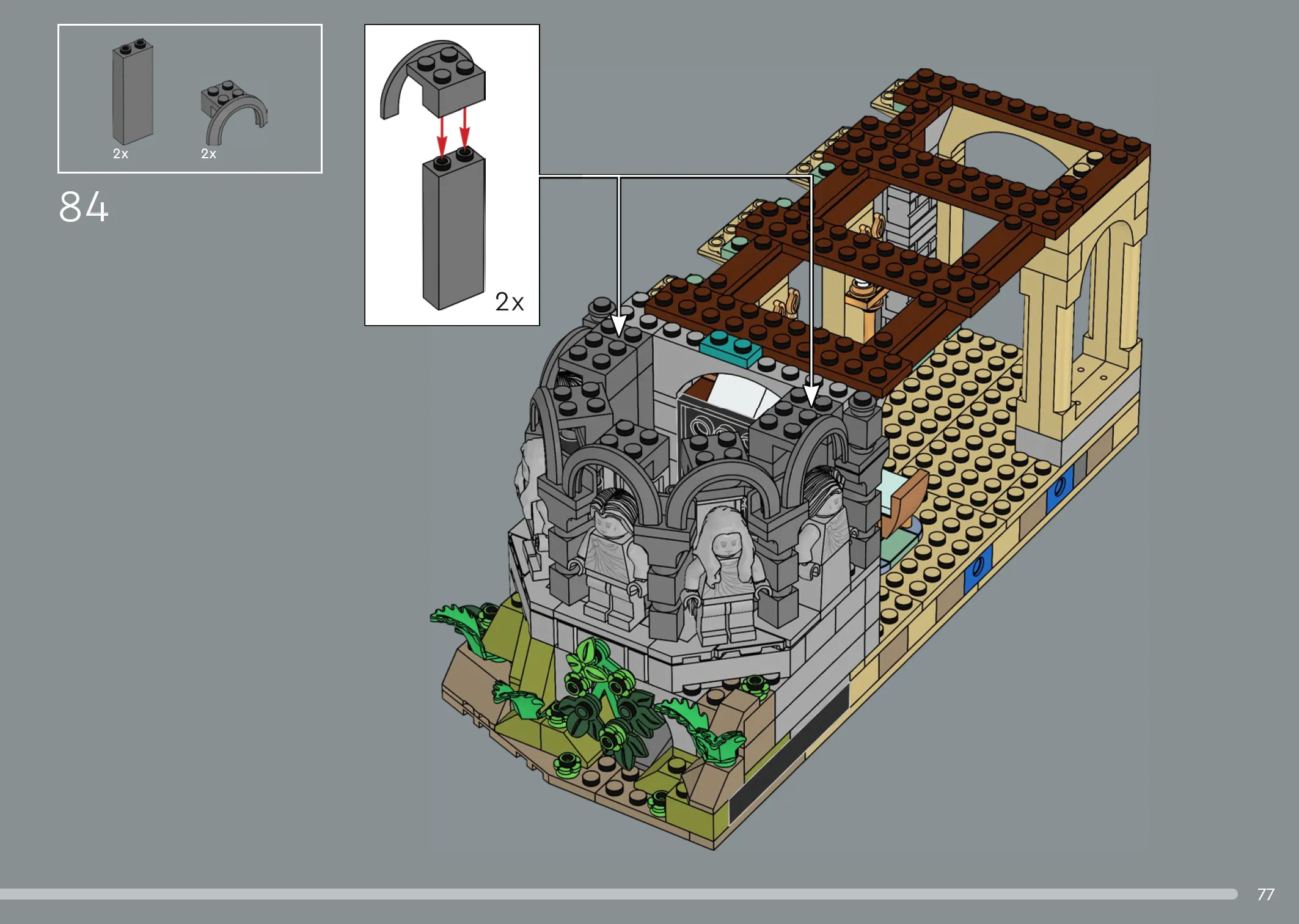Image resolution: width=1299 pixels, height=924 pixels.
Task: Click the step number 84
Action: tap(84, 207)
